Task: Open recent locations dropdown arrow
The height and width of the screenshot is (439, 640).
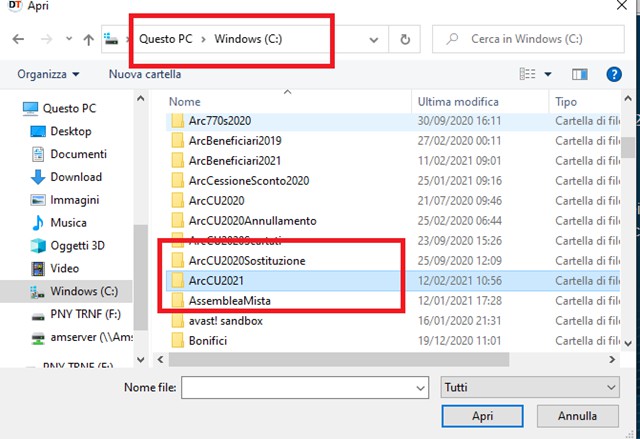Action: pyautogui.click(x=69, y=39)
